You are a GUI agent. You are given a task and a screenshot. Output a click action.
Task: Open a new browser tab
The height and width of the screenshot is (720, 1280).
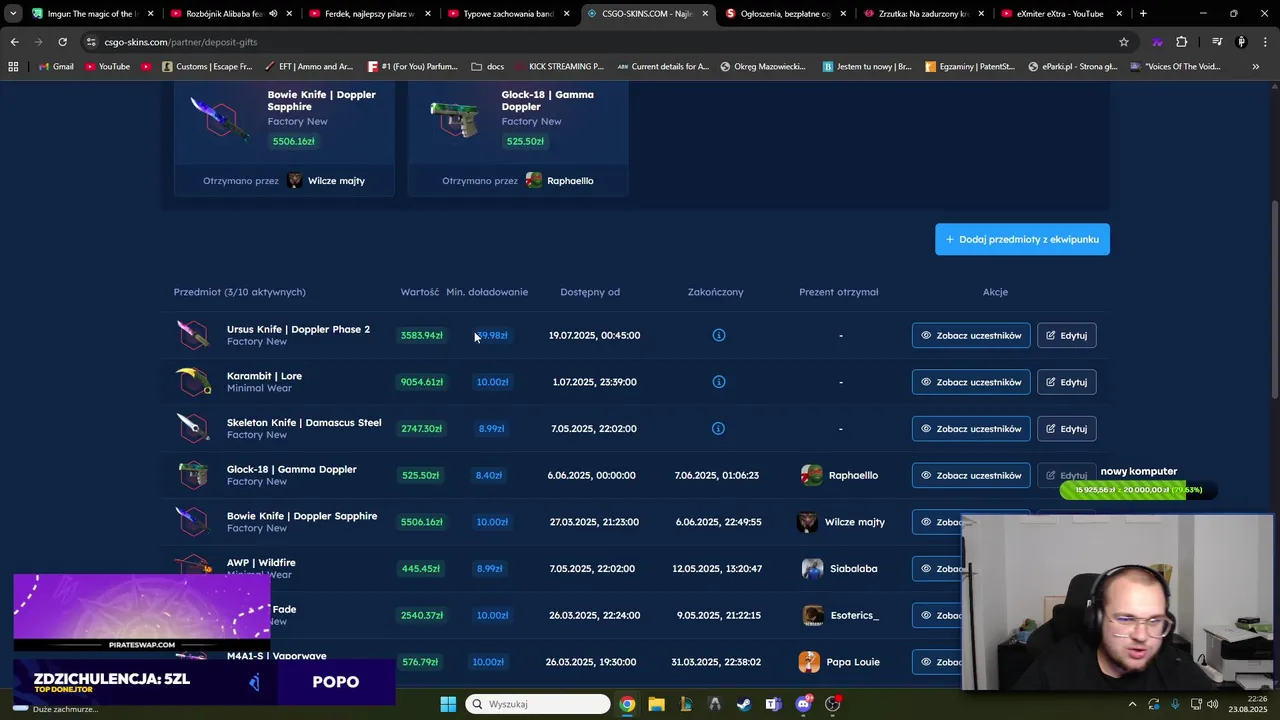click(1143, 14)
